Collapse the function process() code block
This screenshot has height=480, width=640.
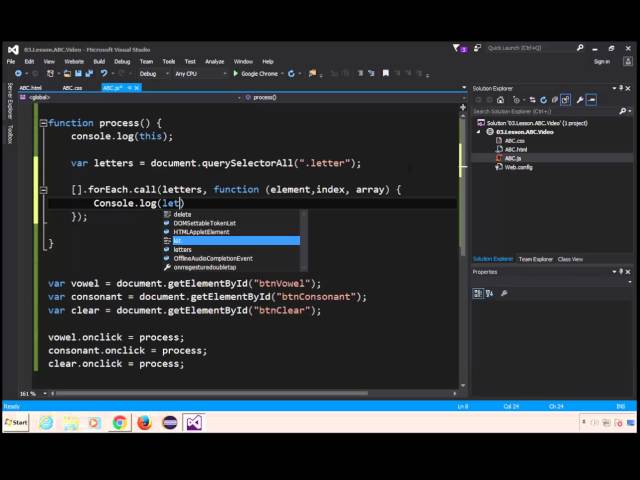pyautogui.click(x=43, y=123)
